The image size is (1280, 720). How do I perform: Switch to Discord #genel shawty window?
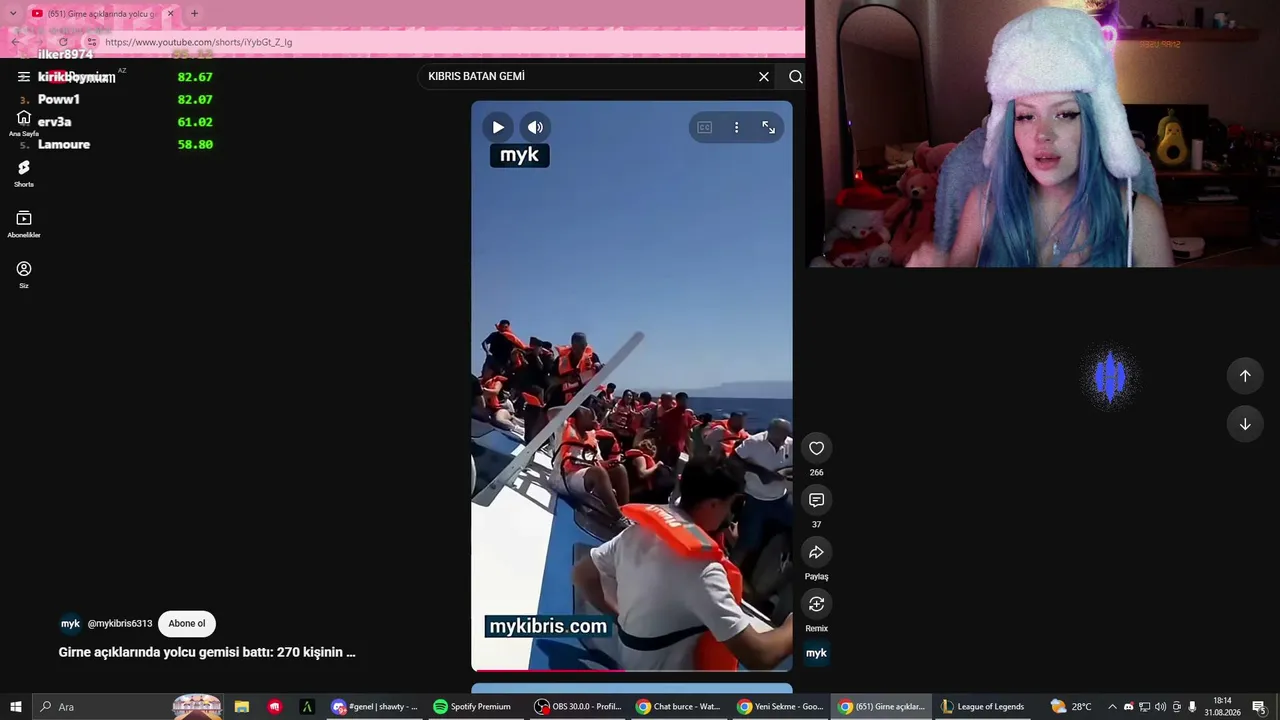[376, 707]
